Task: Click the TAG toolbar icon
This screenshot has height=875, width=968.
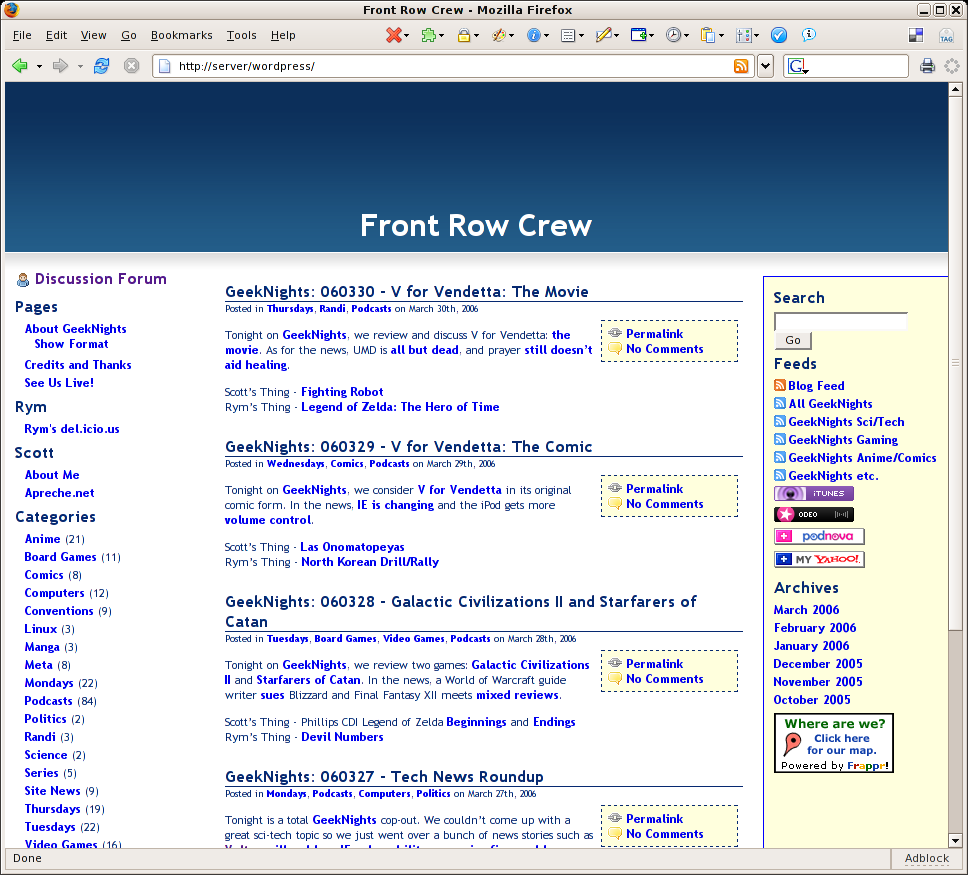Action: coord(946,35)
